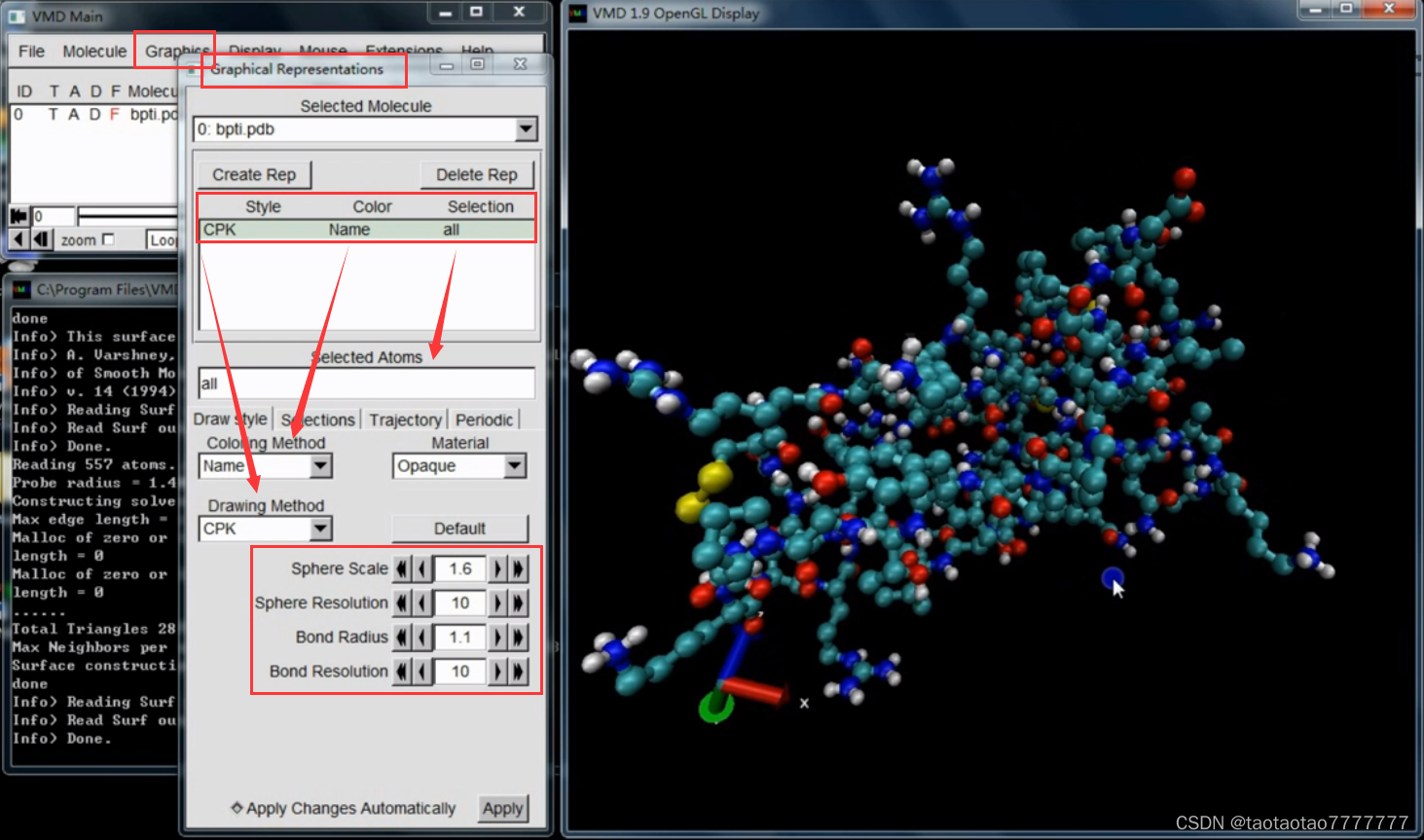Increase Bond Resolution by single step
The height and width of the screenshot is (840, 1424).
click(x=497, y=672)
